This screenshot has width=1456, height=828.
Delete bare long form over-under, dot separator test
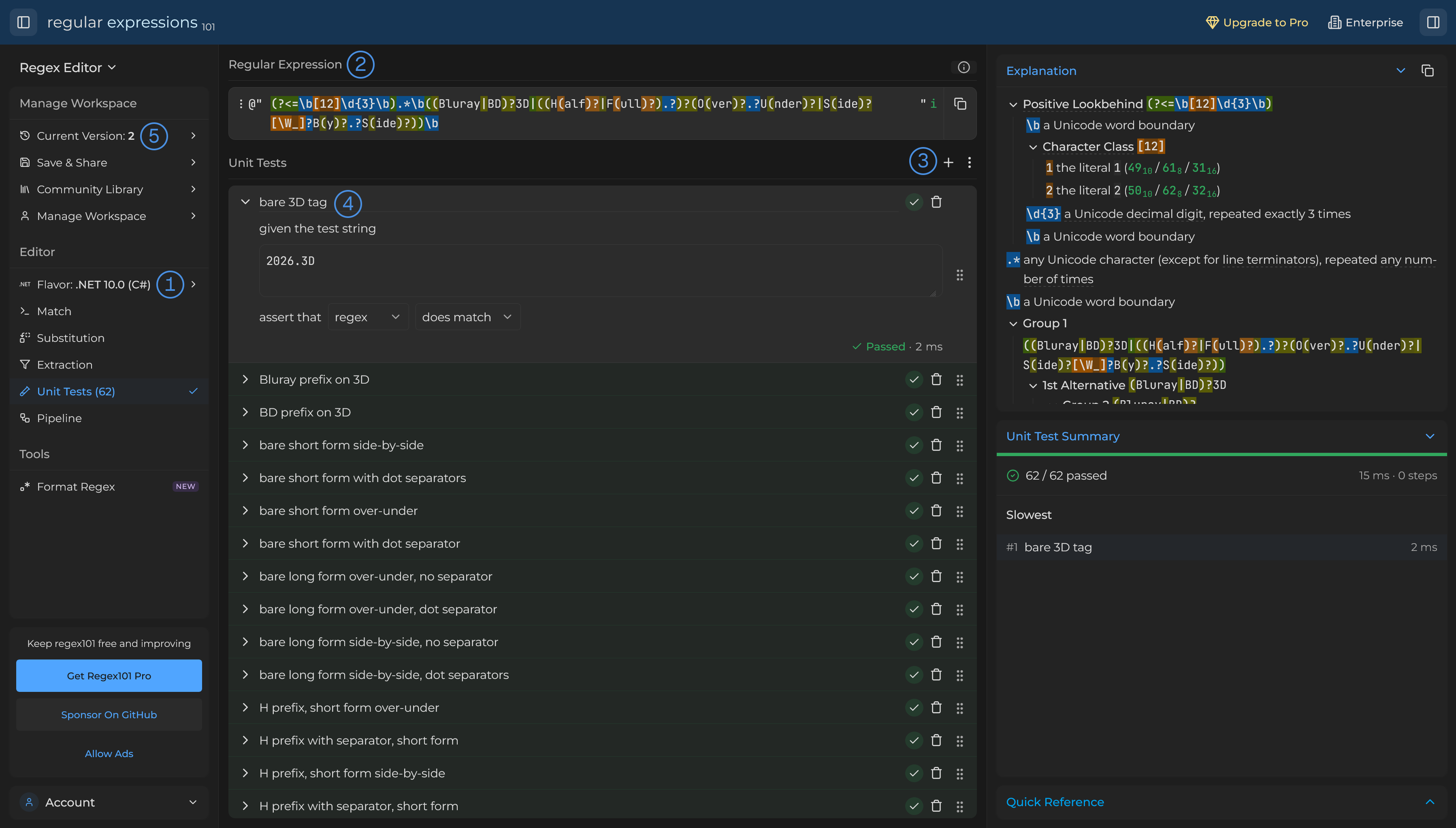point(936,609)
